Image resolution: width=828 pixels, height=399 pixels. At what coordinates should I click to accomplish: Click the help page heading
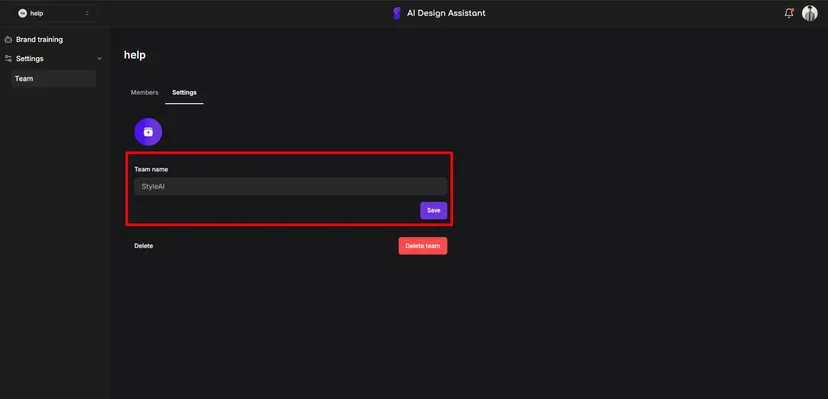click(135, 55)
